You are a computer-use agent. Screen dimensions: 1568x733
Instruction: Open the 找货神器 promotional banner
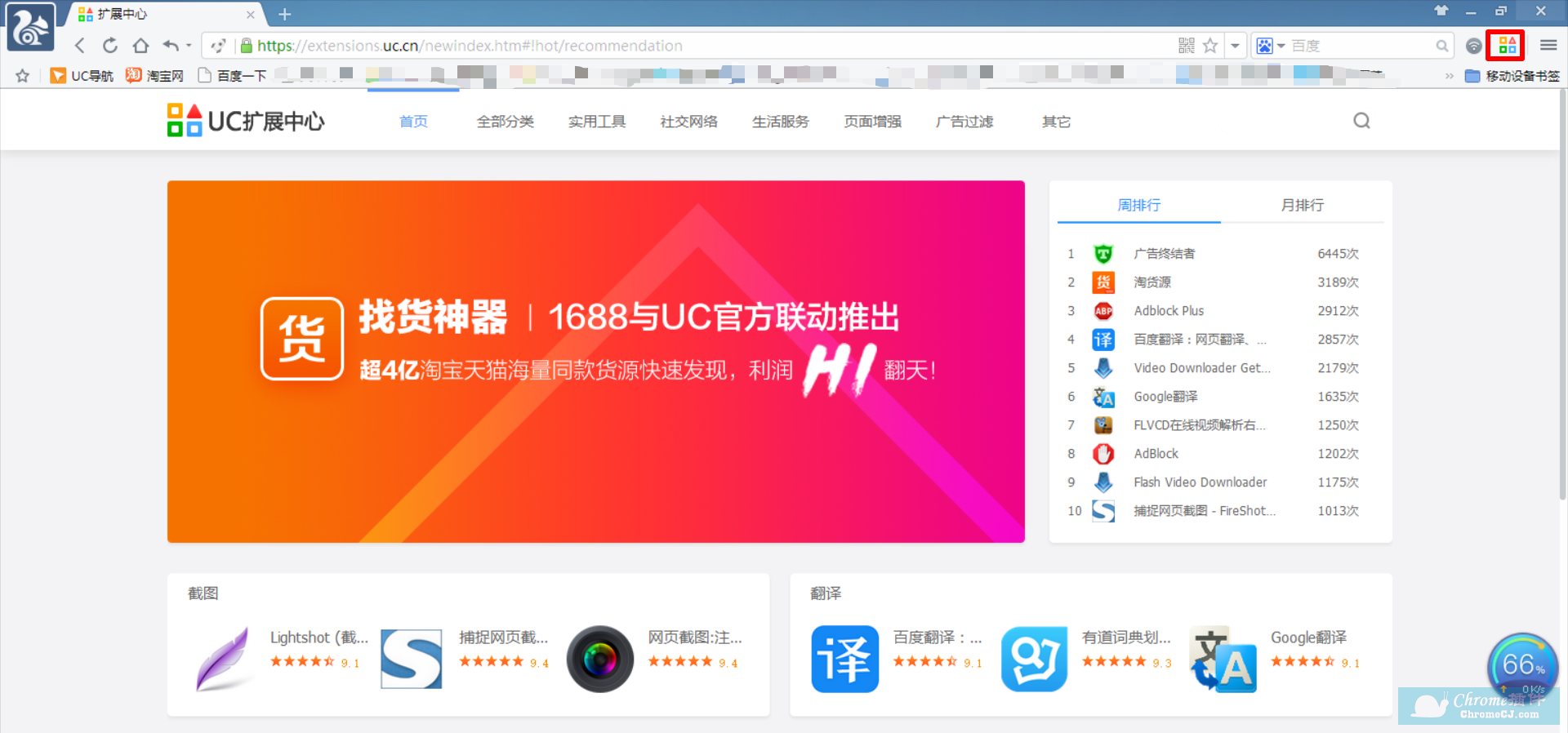pos(595,362)
